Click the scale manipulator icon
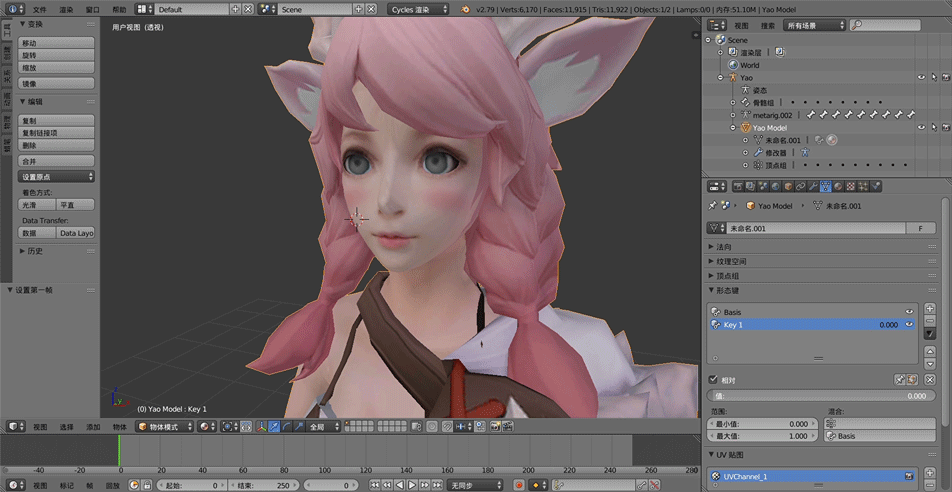This screenshot has height=492, width=952. point(299,426)
